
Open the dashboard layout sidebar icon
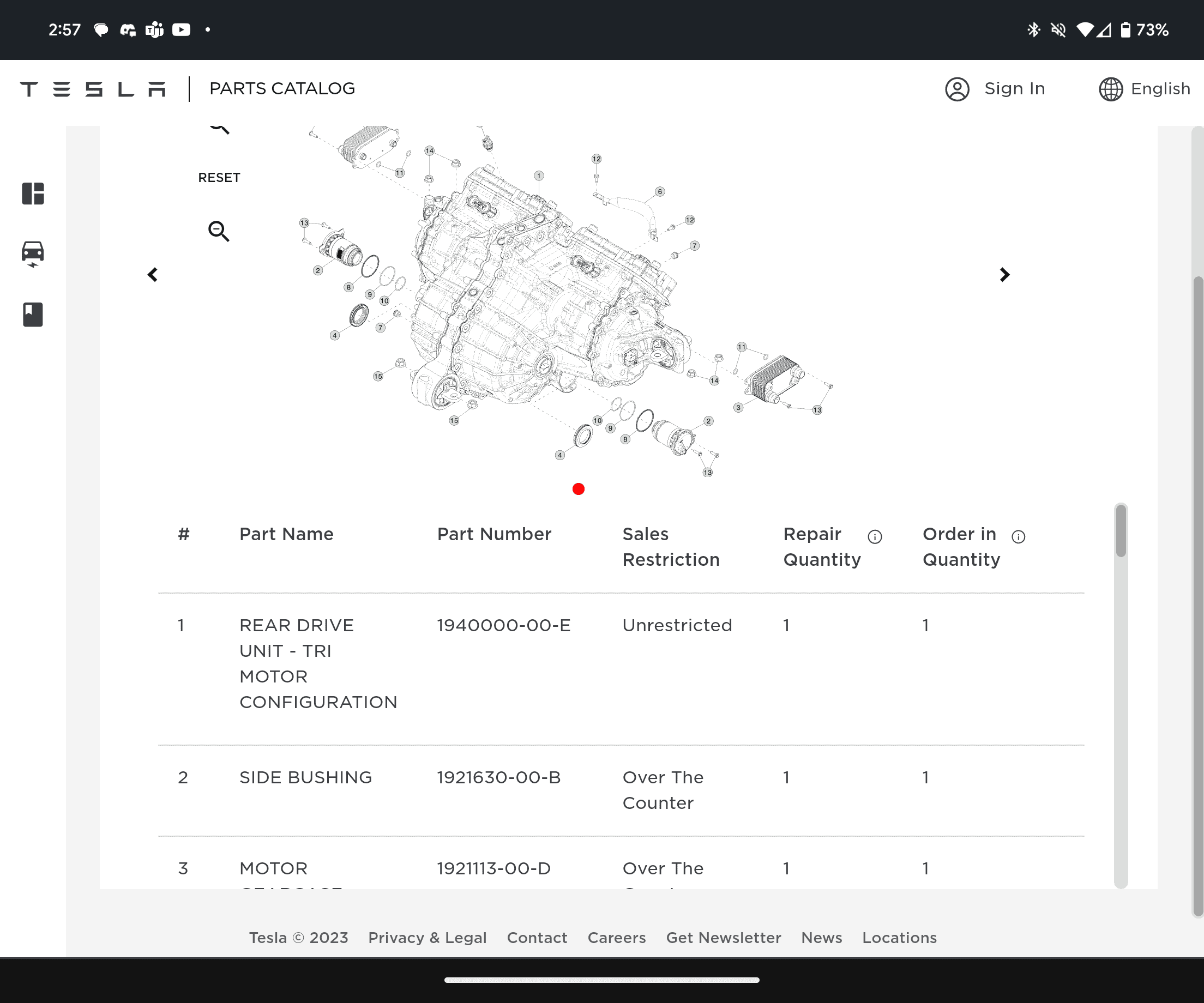[33, 194]
